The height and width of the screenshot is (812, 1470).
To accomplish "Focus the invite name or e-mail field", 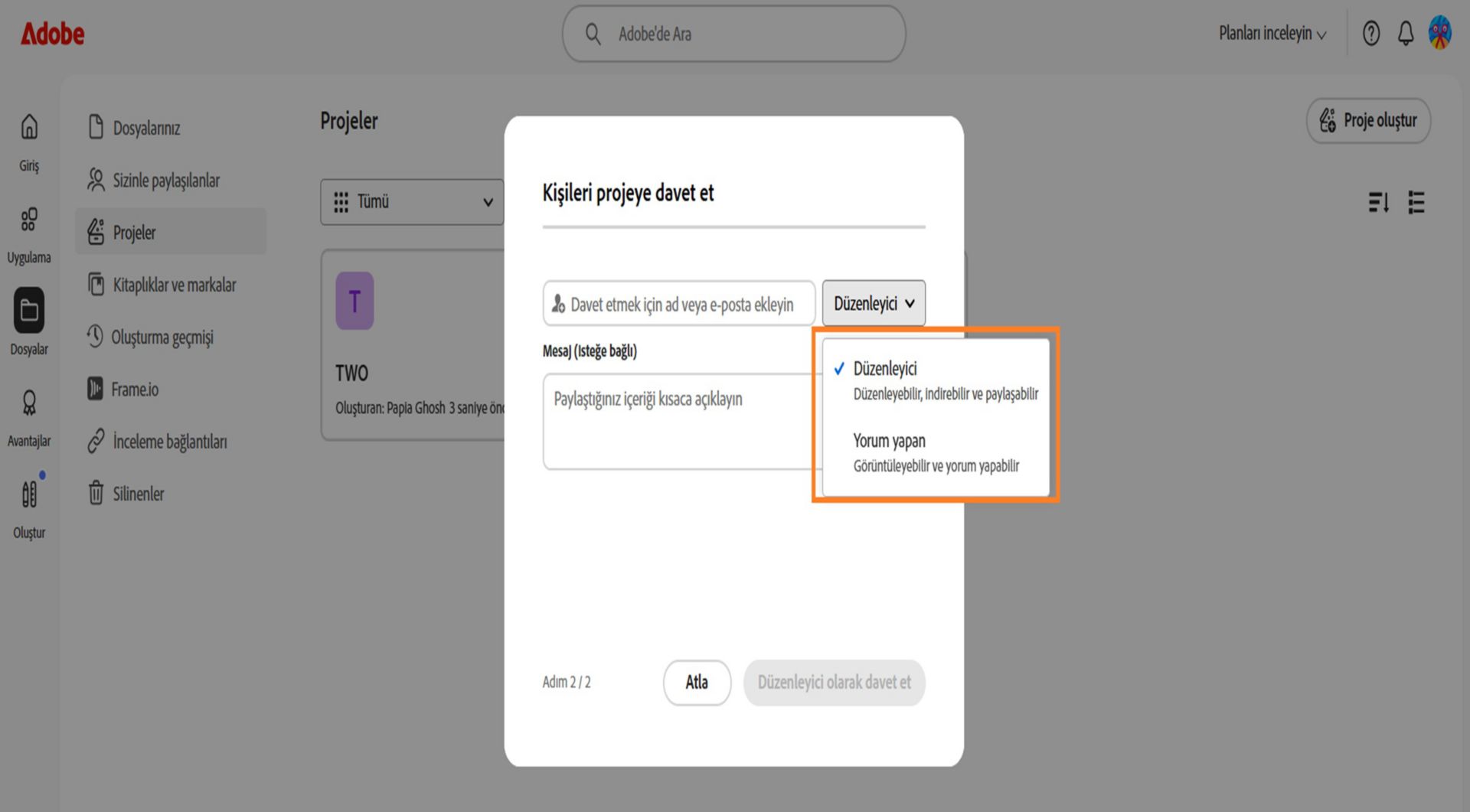I will pos(679,304).
